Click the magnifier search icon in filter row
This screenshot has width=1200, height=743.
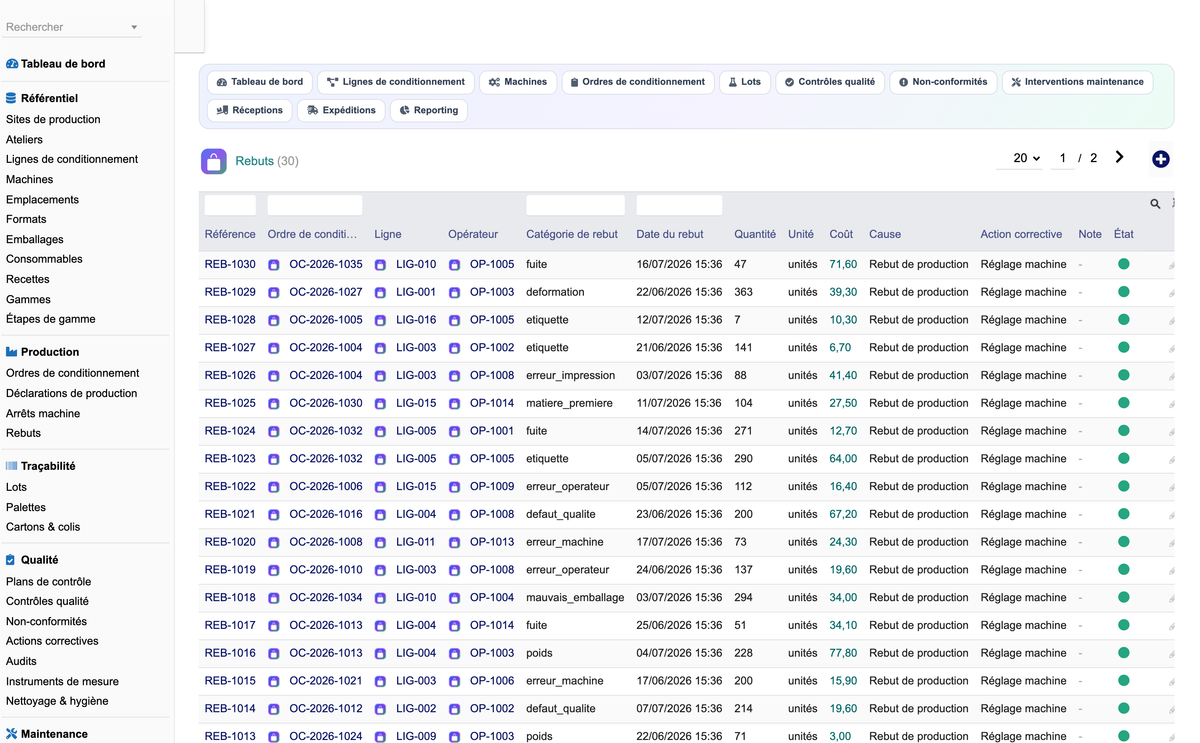click(1155, 204)
